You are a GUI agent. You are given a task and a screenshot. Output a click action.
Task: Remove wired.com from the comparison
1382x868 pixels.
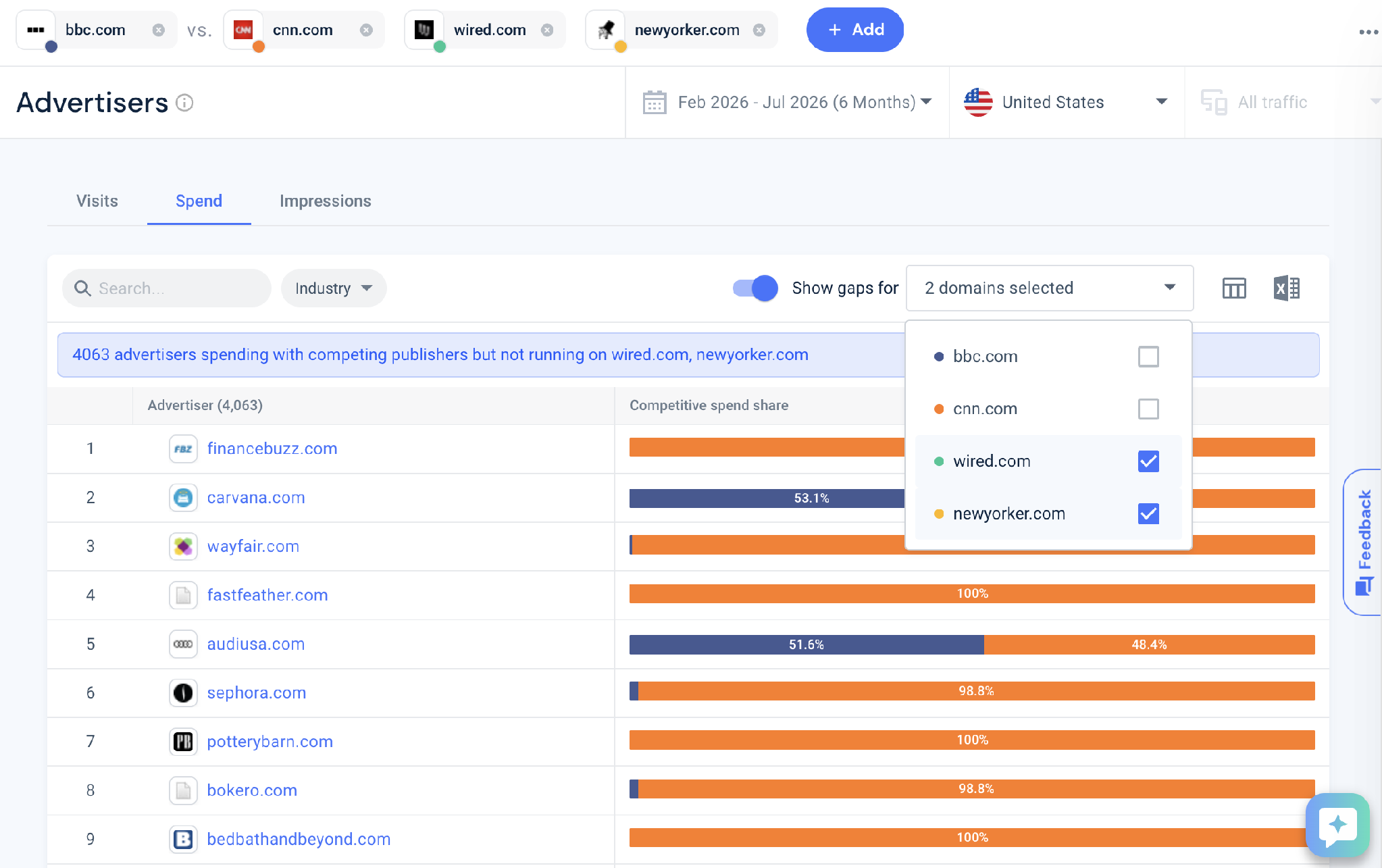coord(548,30)
